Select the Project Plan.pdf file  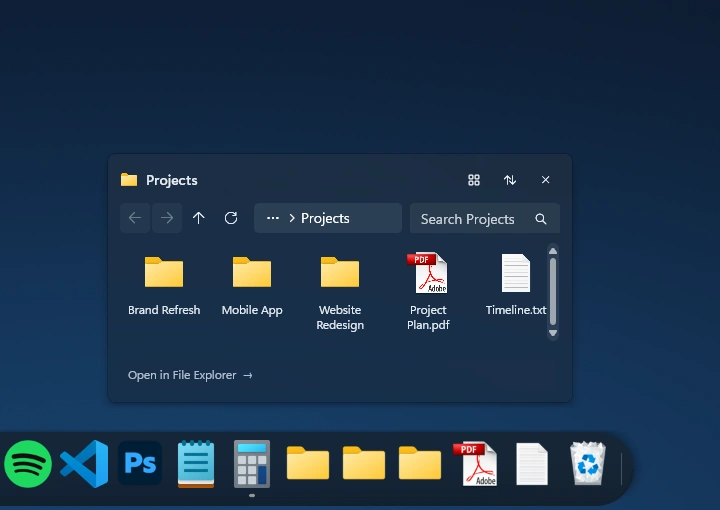pyautogui.click(x=428, y=292)
